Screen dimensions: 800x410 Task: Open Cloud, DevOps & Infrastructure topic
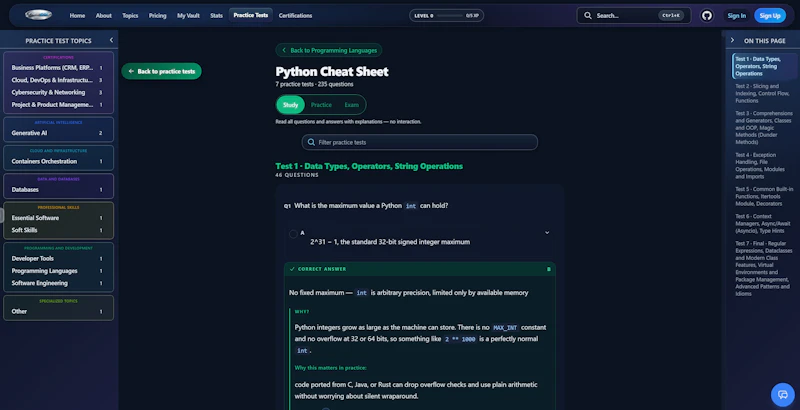(58, 80)
